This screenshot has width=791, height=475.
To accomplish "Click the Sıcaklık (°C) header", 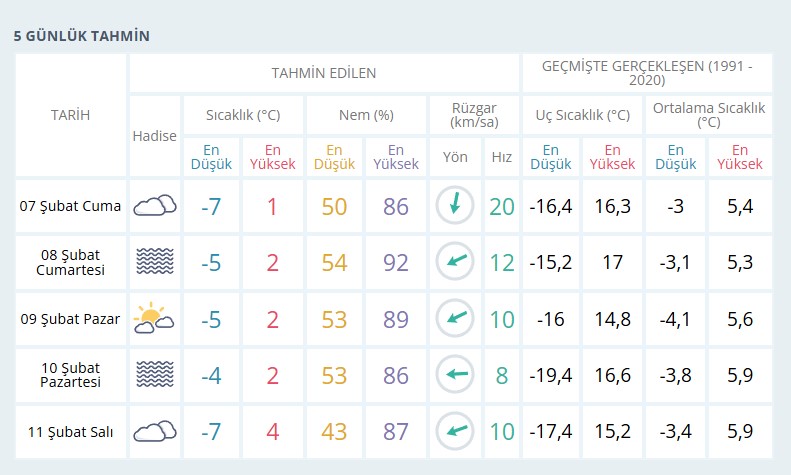I will [x=243, y=115].
